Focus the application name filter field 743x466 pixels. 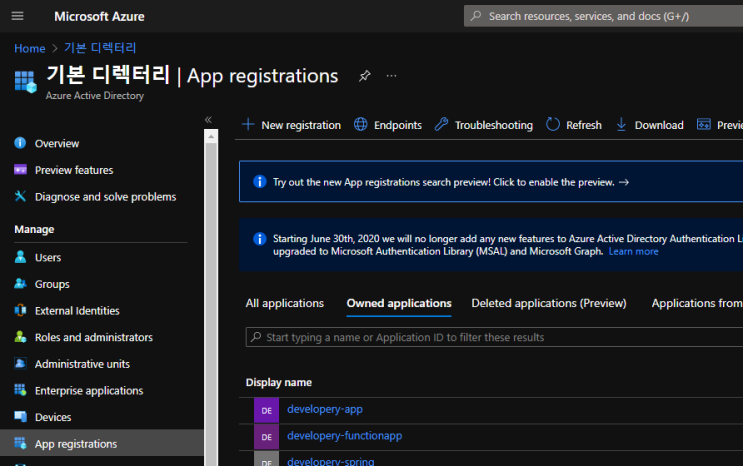[494, 337]
